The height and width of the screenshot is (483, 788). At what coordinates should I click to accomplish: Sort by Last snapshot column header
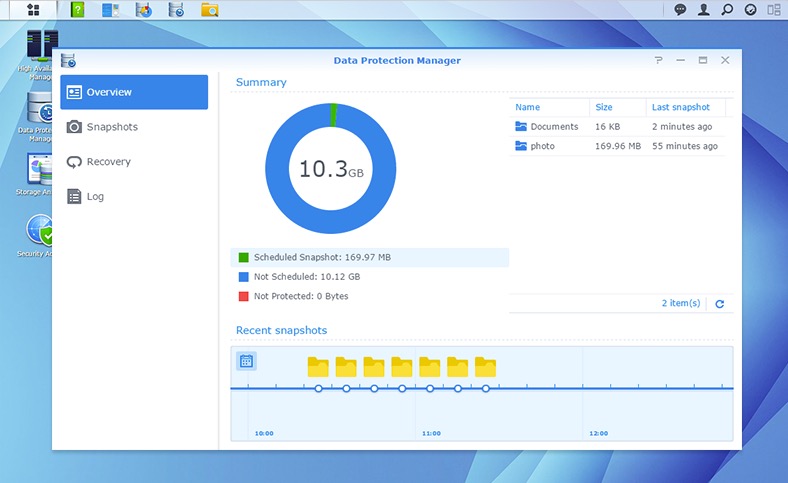686,107
